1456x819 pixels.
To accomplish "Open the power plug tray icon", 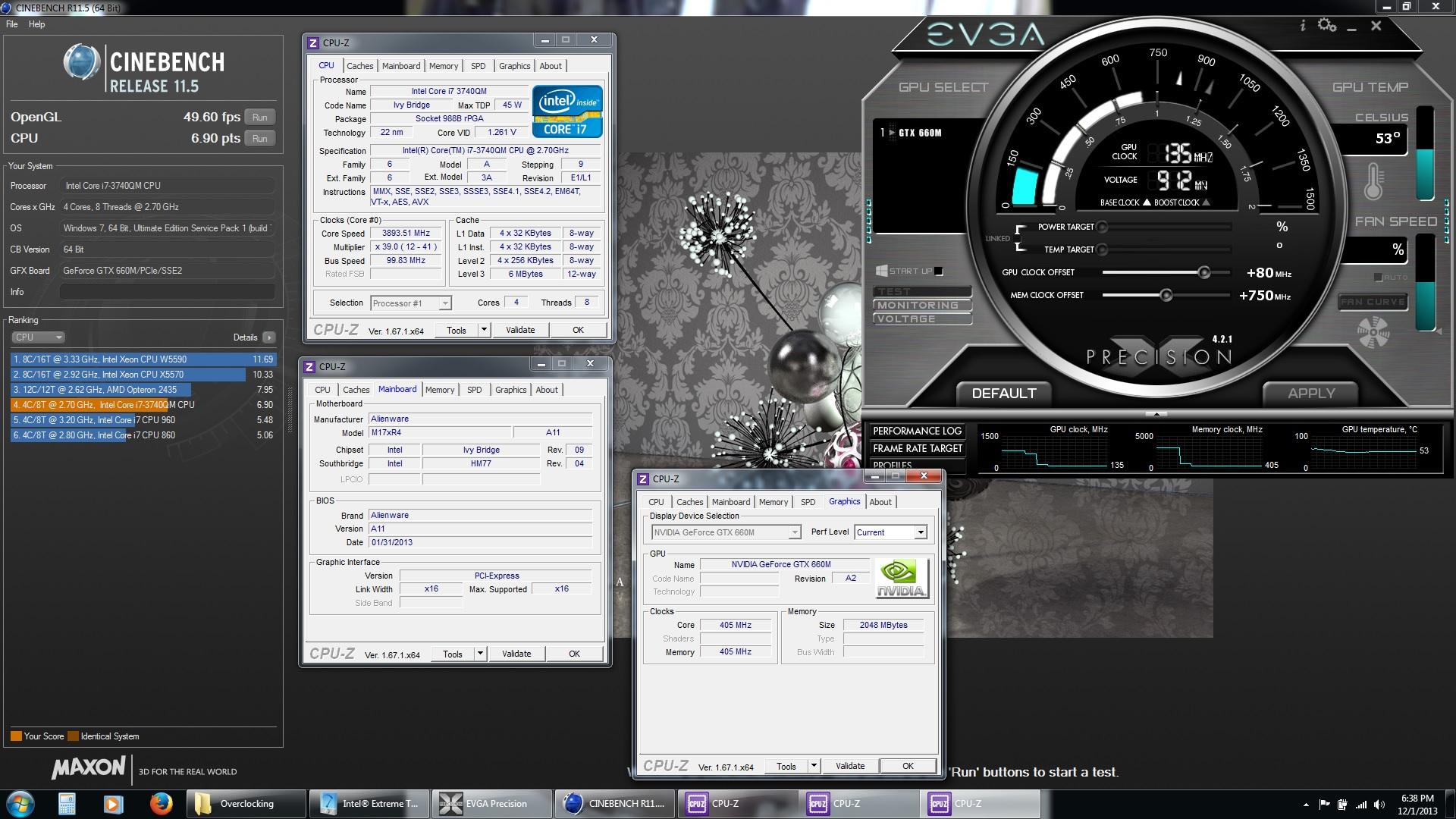I will [x=1342, y=805].
